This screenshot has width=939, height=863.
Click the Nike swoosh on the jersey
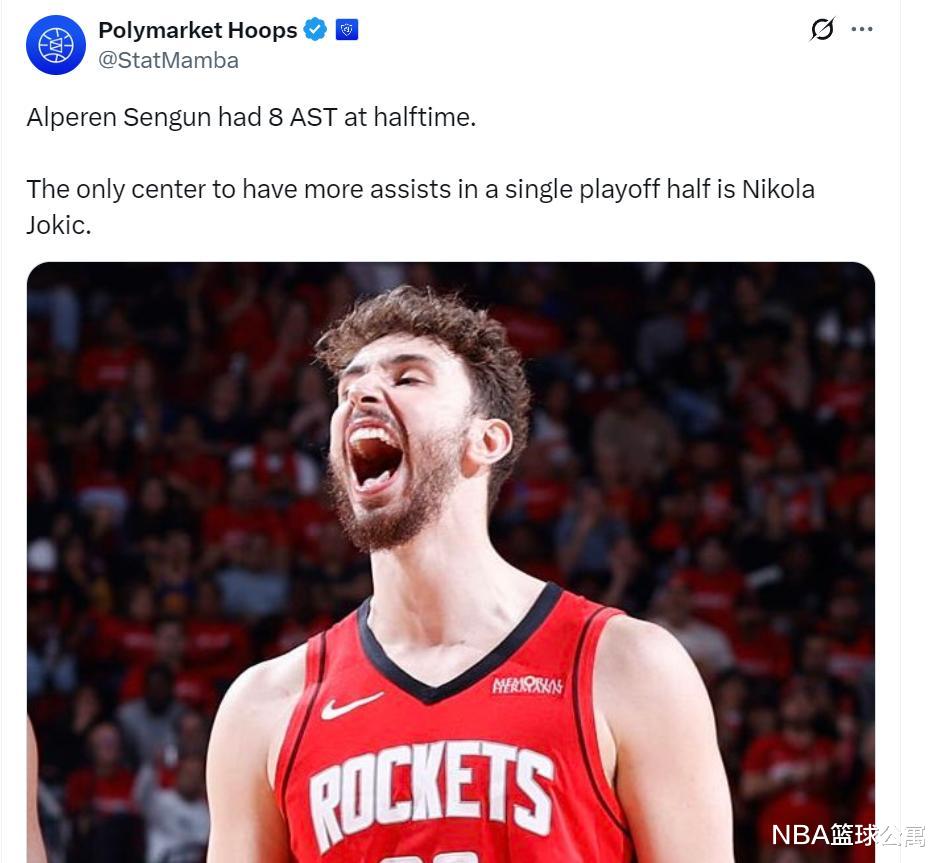(x=352, y=705)
